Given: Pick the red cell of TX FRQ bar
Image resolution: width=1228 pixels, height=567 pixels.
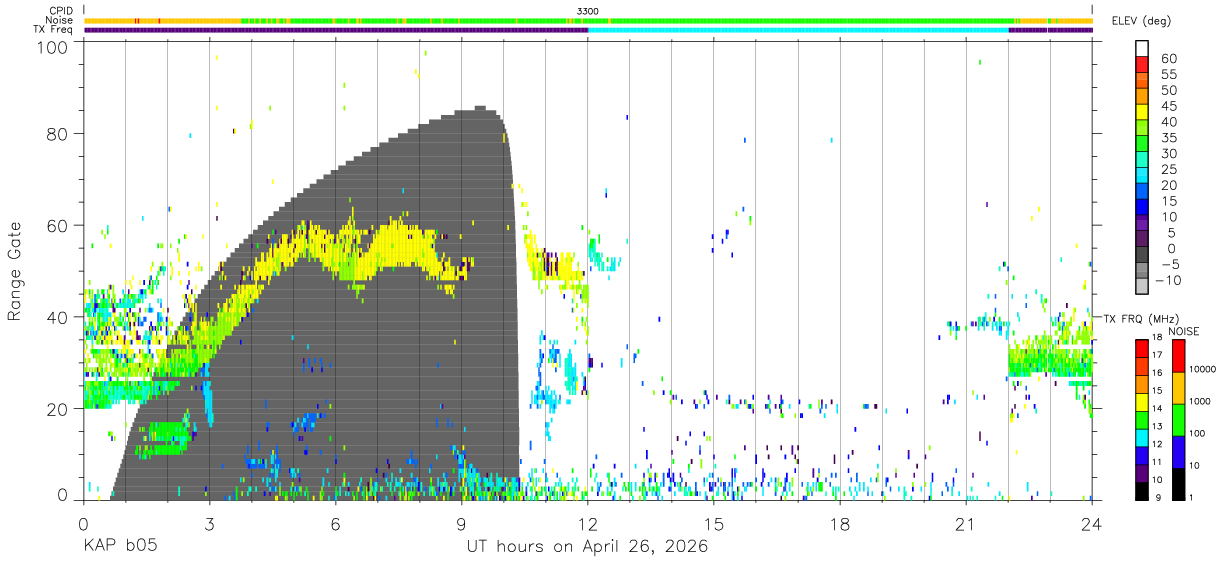Looking at the screenshot, I should (1140, 348).
